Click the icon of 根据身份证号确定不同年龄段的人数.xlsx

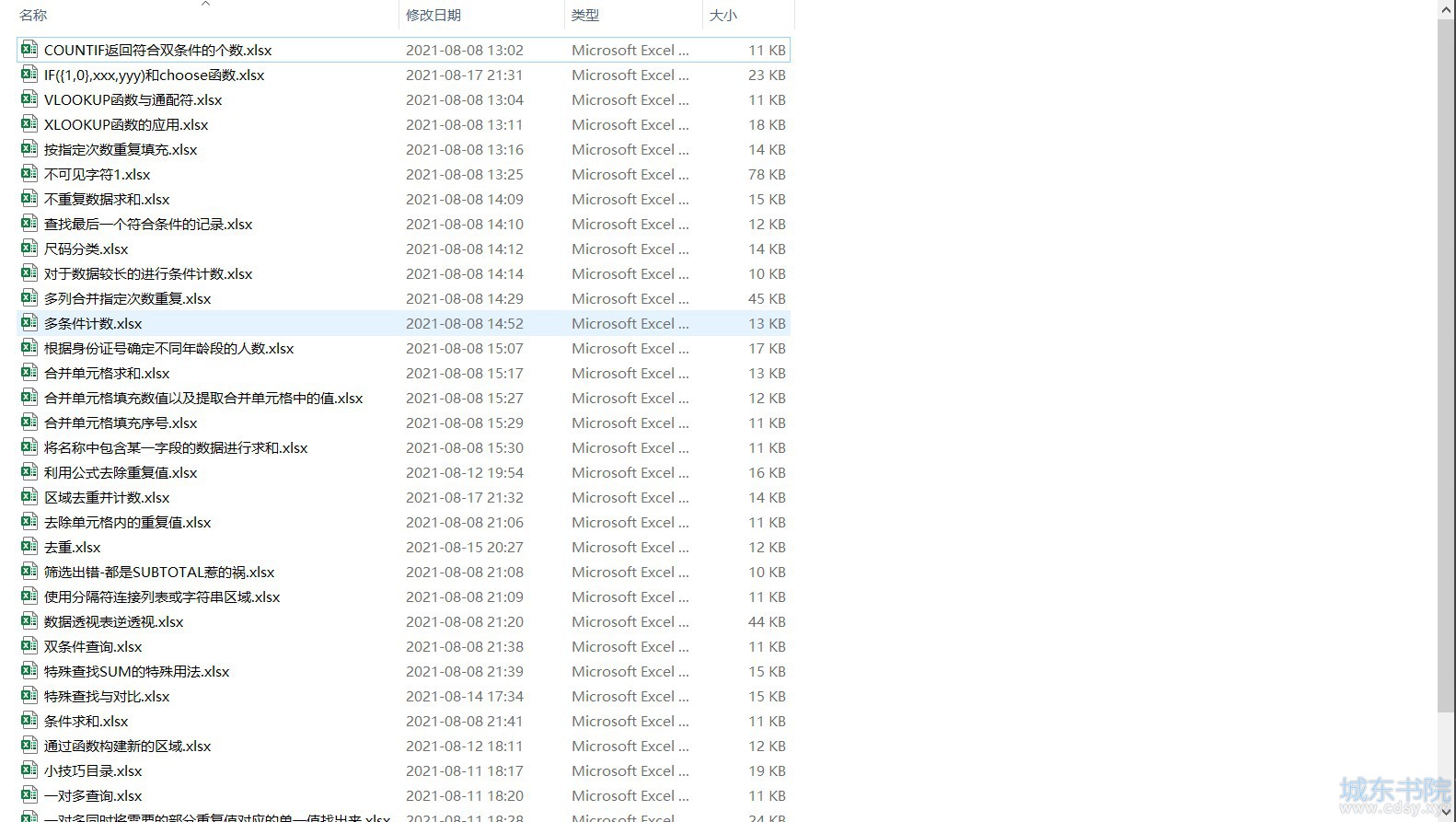29,348
